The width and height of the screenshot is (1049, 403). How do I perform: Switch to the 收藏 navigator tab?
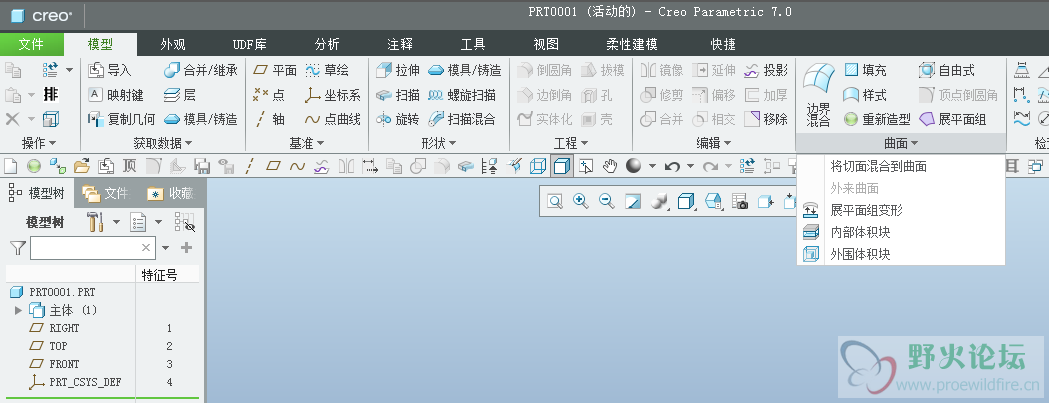click(x=171, y=193)
